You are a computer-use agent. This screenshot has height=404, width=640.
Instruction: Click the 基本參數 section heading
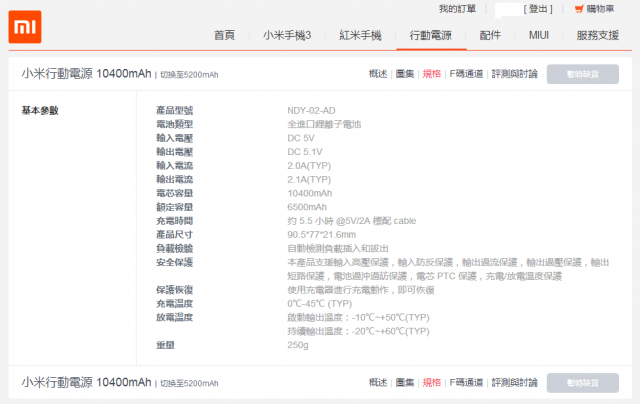[40, 111]
